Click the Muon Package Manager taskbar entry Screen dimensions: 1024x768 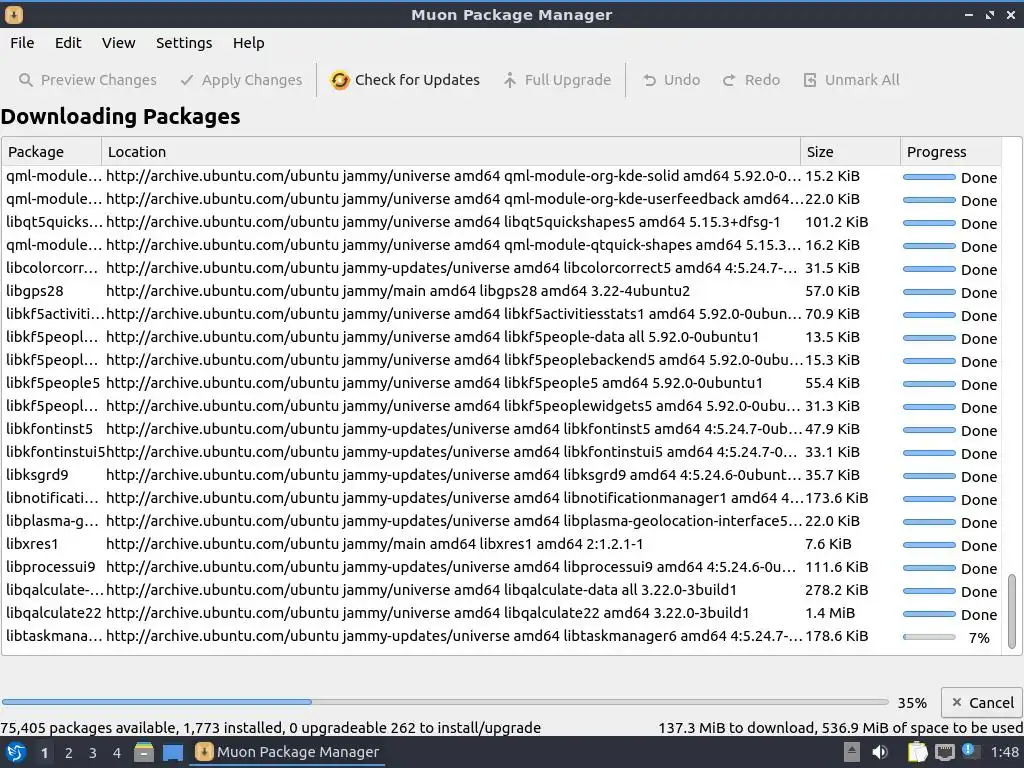click(287, 752)
